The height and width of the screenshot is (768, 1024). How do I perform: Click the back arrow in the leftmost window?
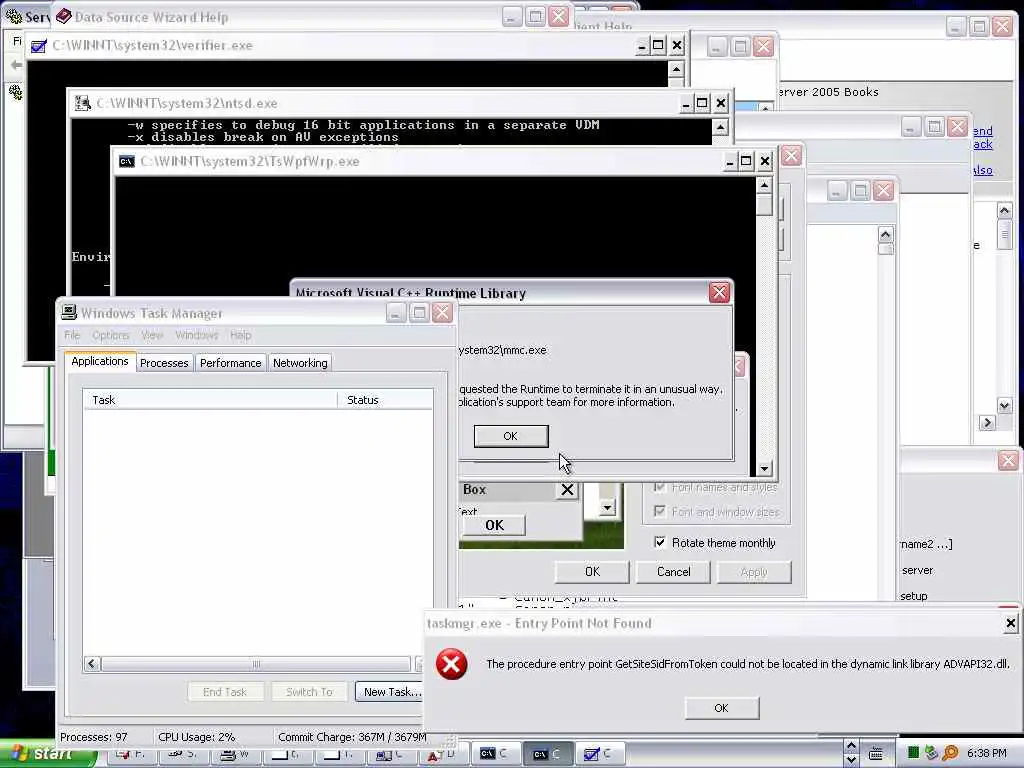pos(16,65)
